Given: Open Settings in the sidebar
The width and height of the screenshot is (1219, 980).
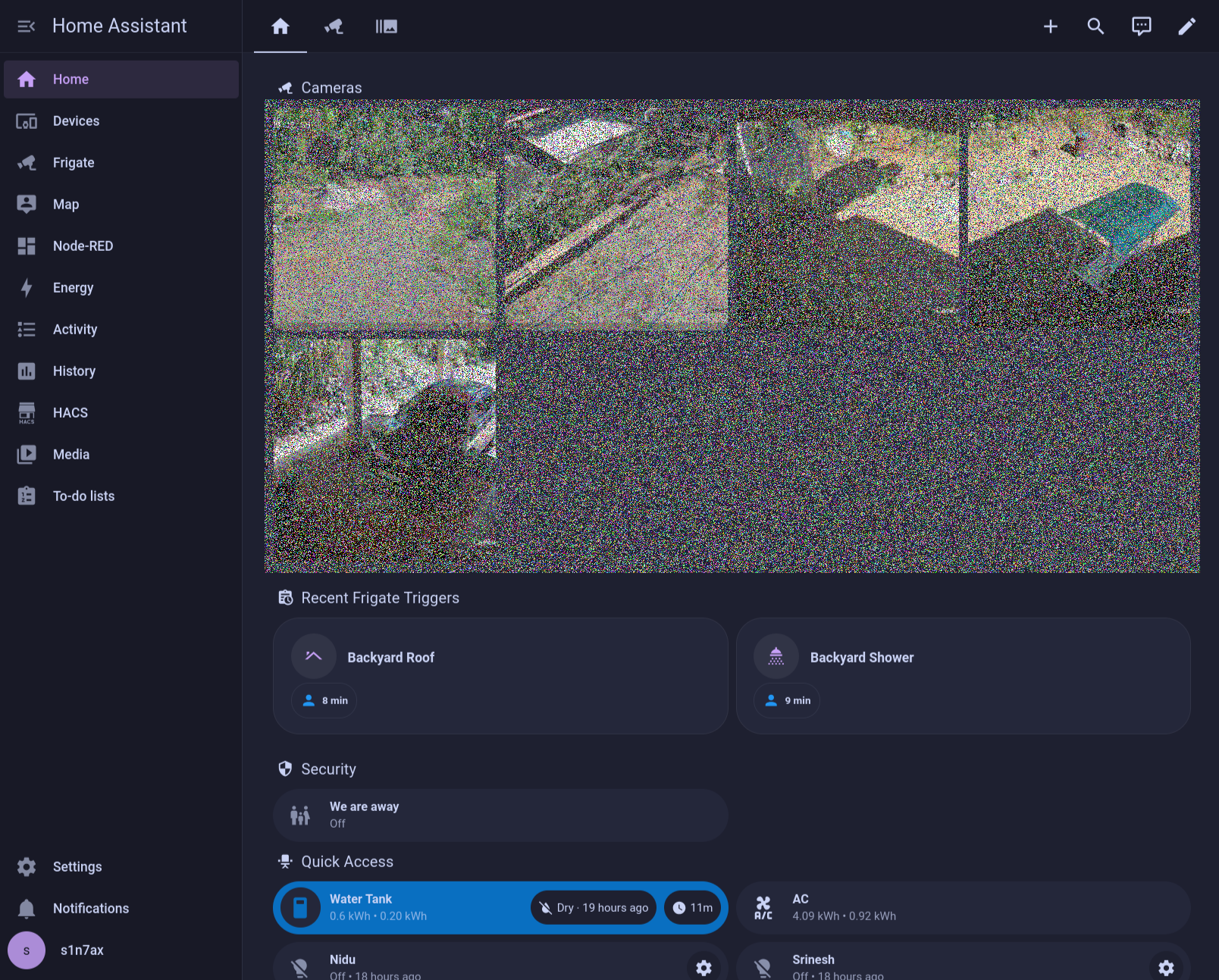Looking at the screenshot, I should pyautogui.click(x=121, y=867).
